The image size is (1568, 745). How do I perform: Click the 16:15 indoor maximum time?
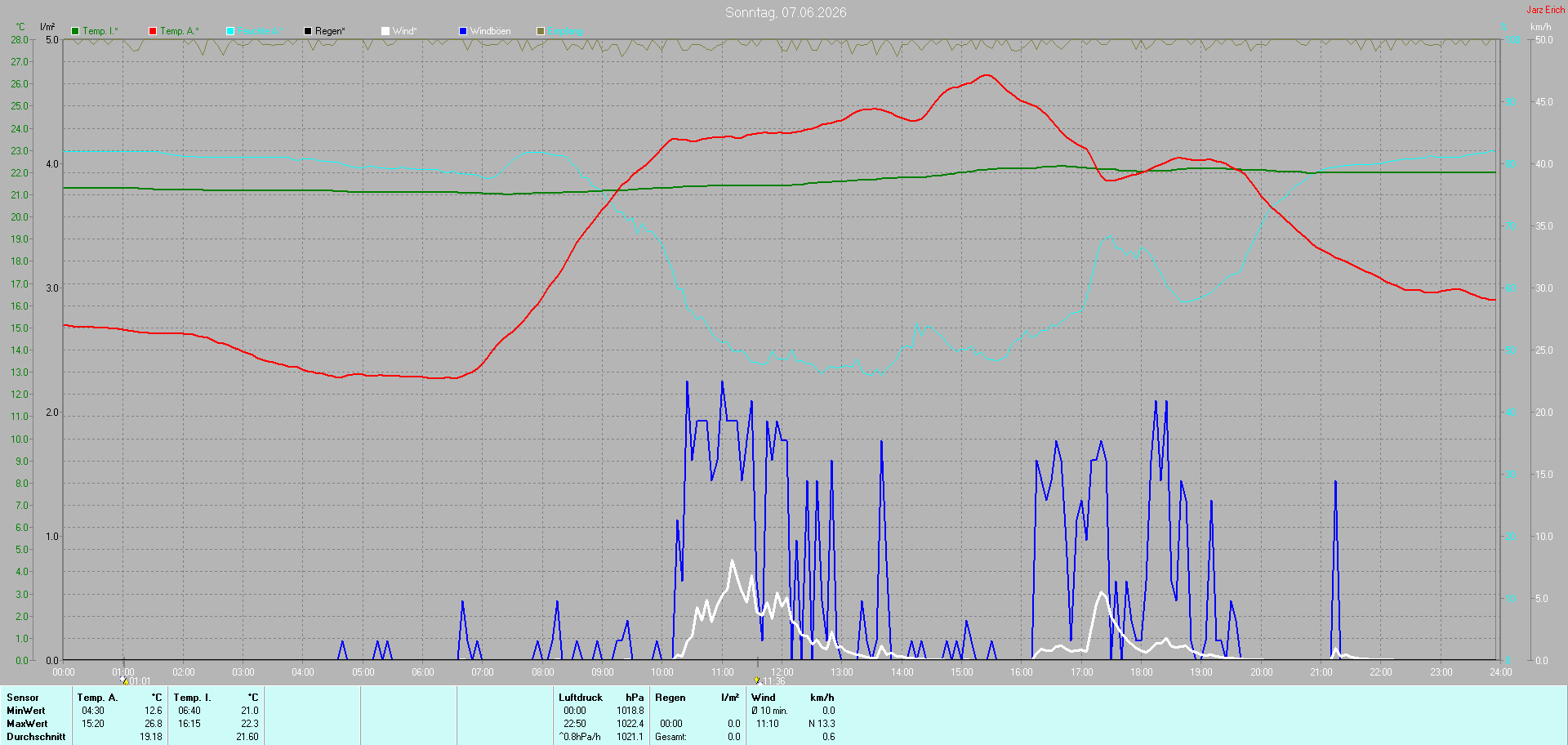(x=189, y=724)
